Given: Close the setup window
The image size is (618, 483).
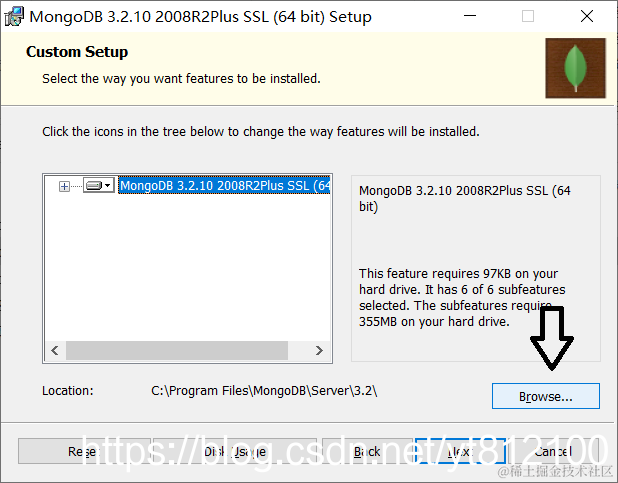Looking at the screenshot, I should [x=587, y=16].
